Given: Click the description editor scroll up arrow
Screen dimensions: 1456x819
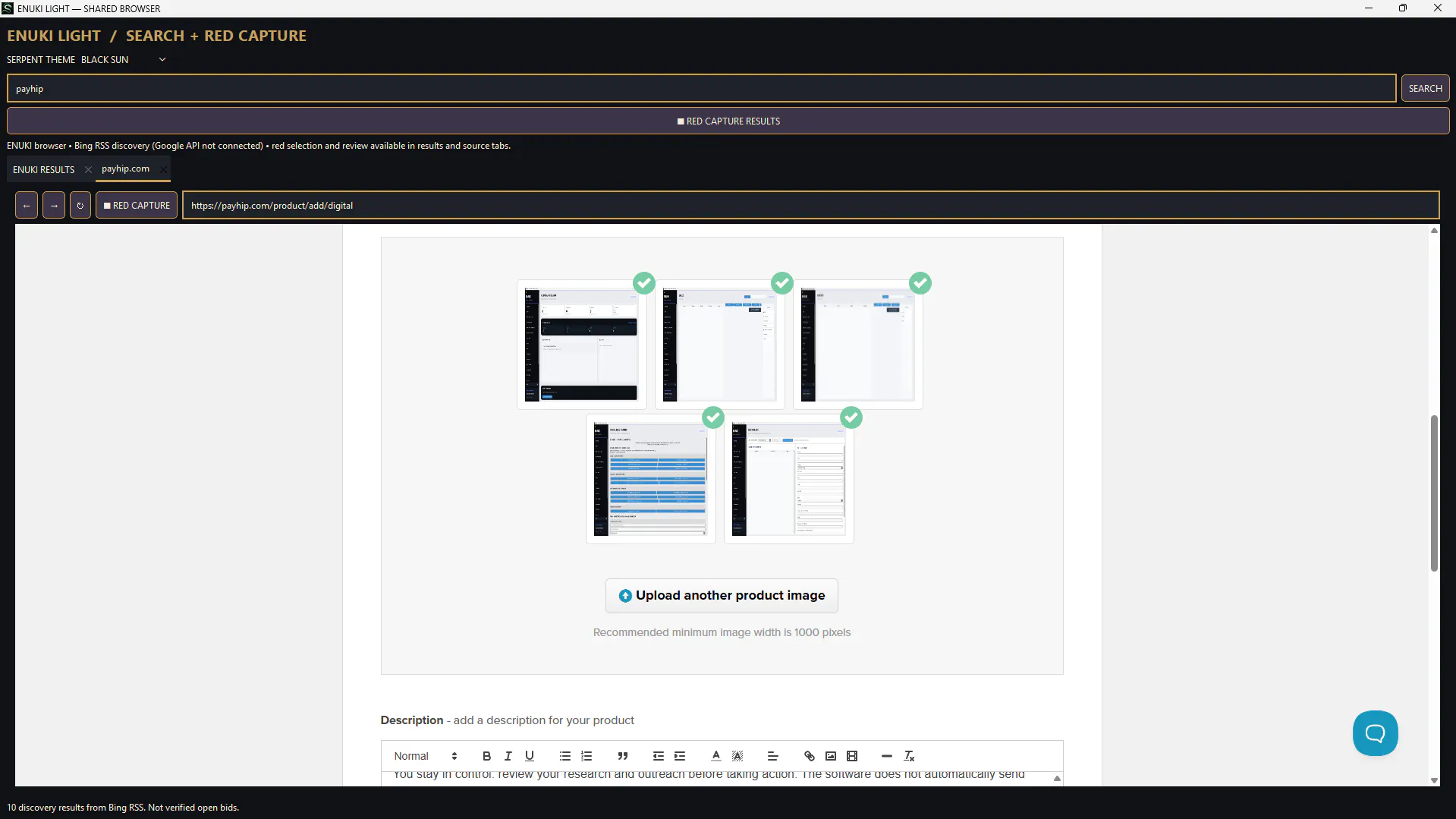Looking at the screenshot, I should (1056, 778).
